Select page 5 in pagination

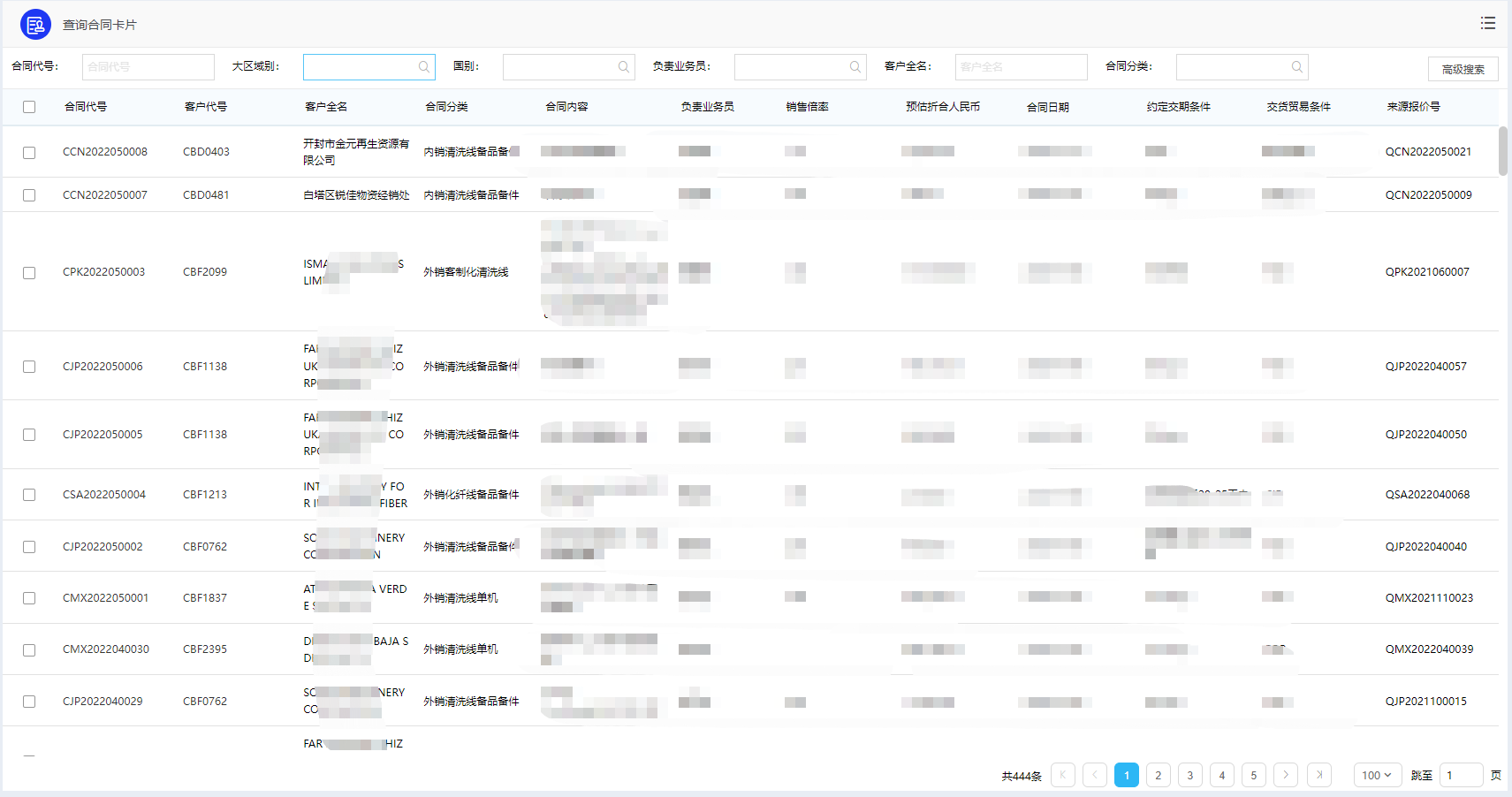click(1254, 775)
